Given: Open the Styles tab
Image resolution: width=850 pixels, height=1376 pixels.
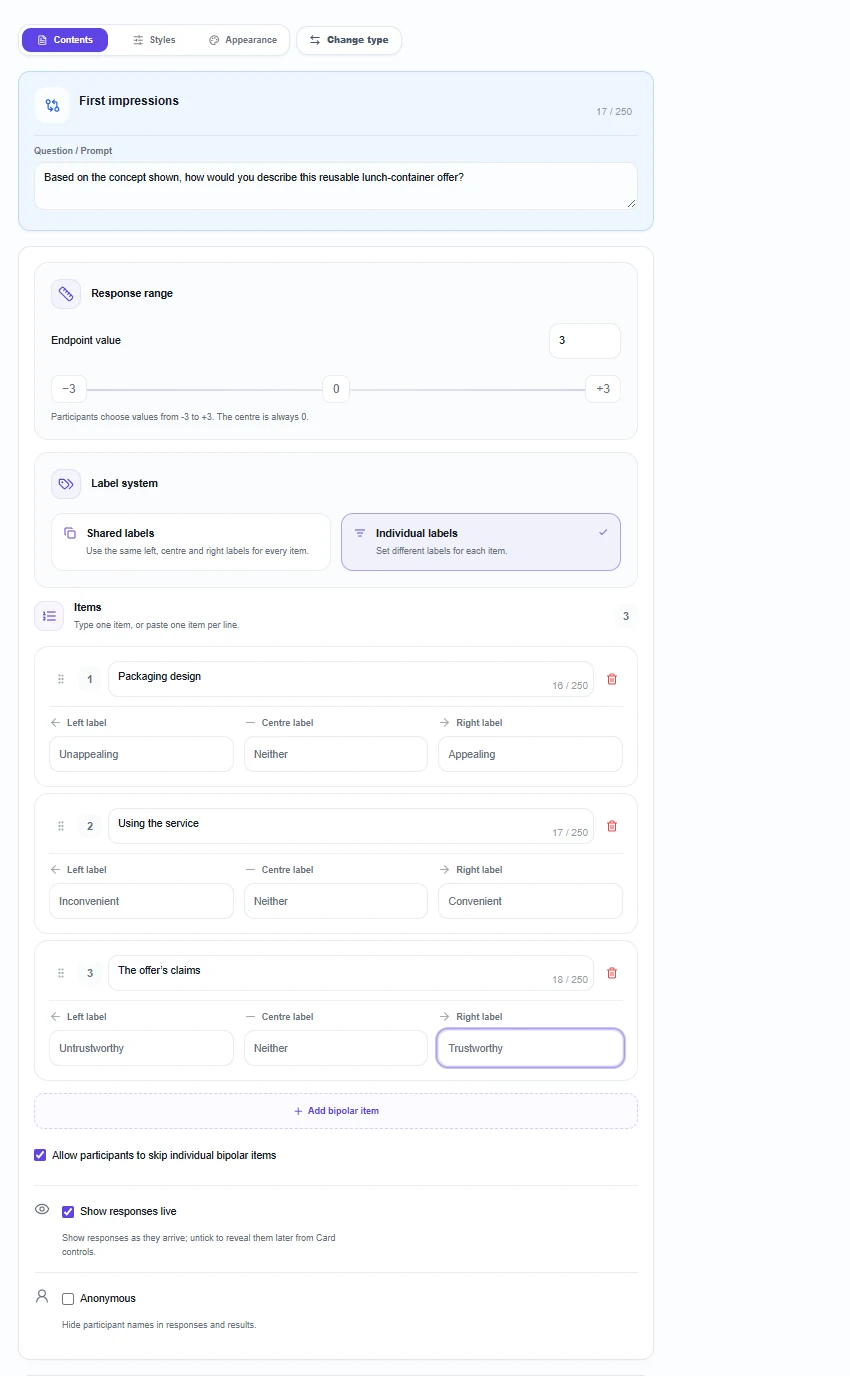Looking at the screenshot, I should [154, 40].
